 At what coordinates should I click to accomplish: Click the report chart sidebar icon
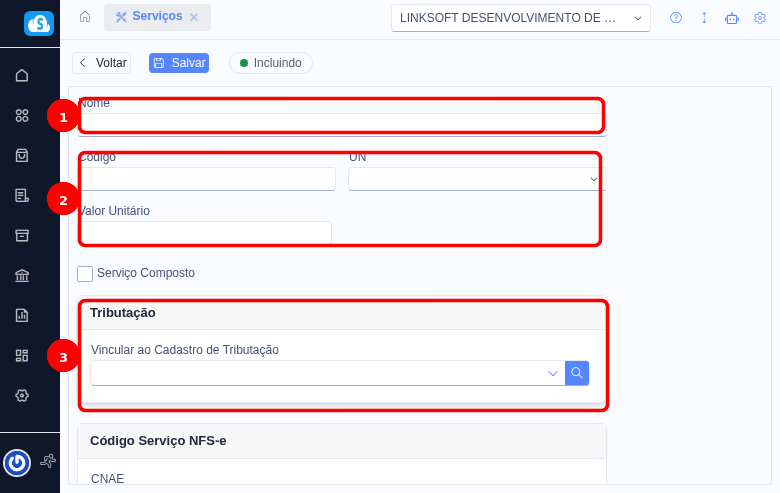pos(22,315)
